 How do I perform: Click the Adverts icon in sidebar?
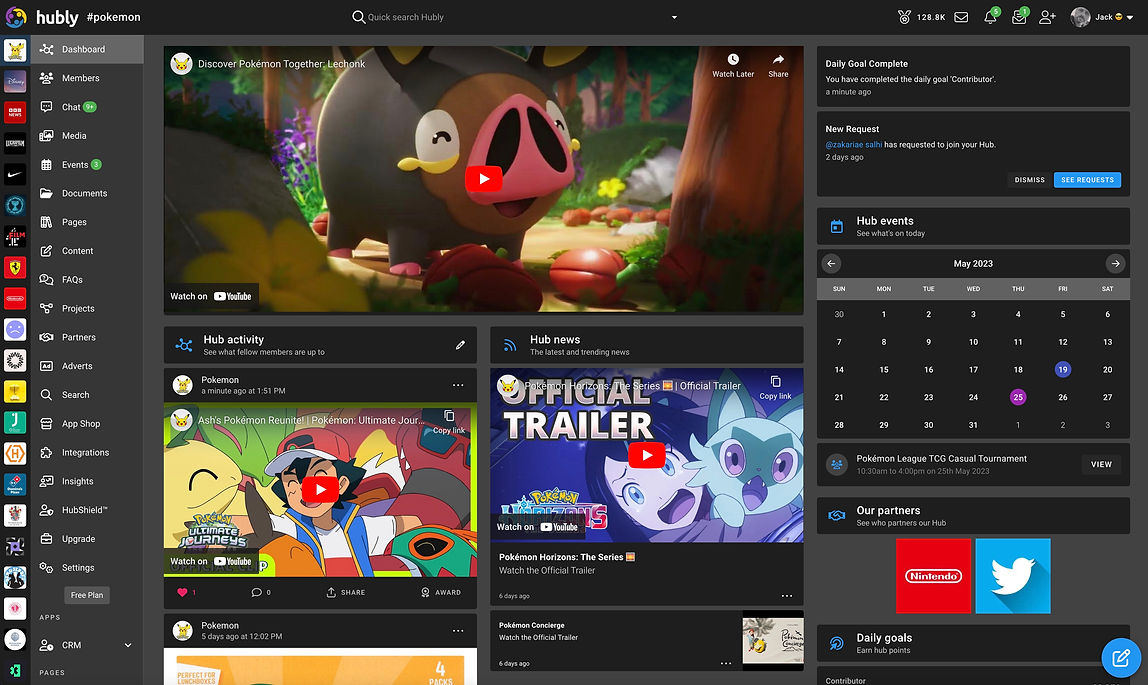[46, 366]
